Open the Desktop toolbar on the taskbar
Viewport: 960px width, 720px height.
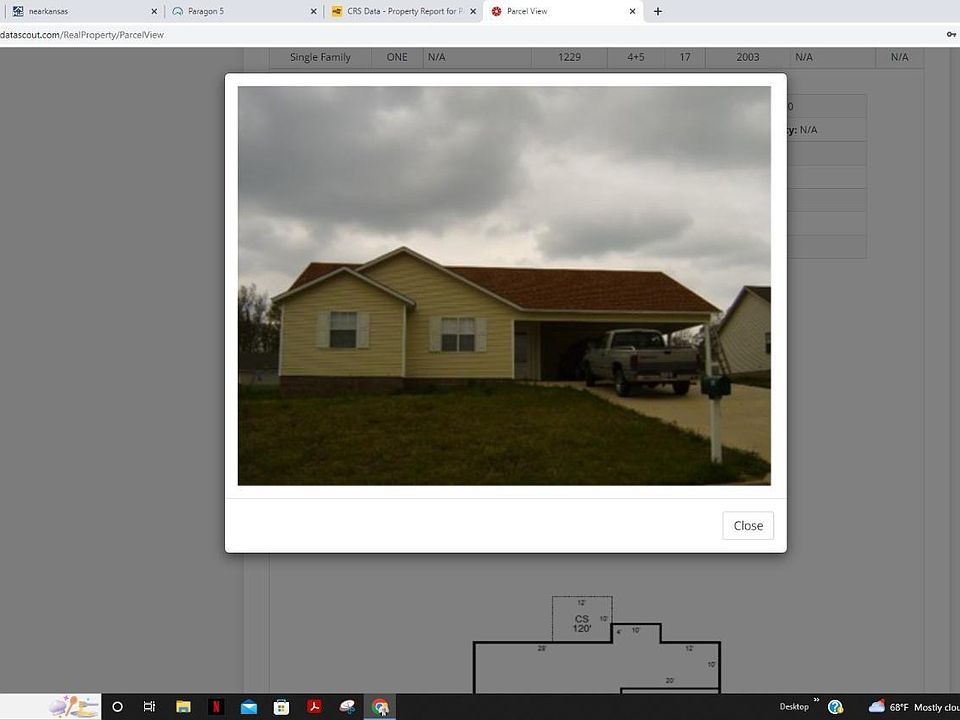tap(794, 707)
